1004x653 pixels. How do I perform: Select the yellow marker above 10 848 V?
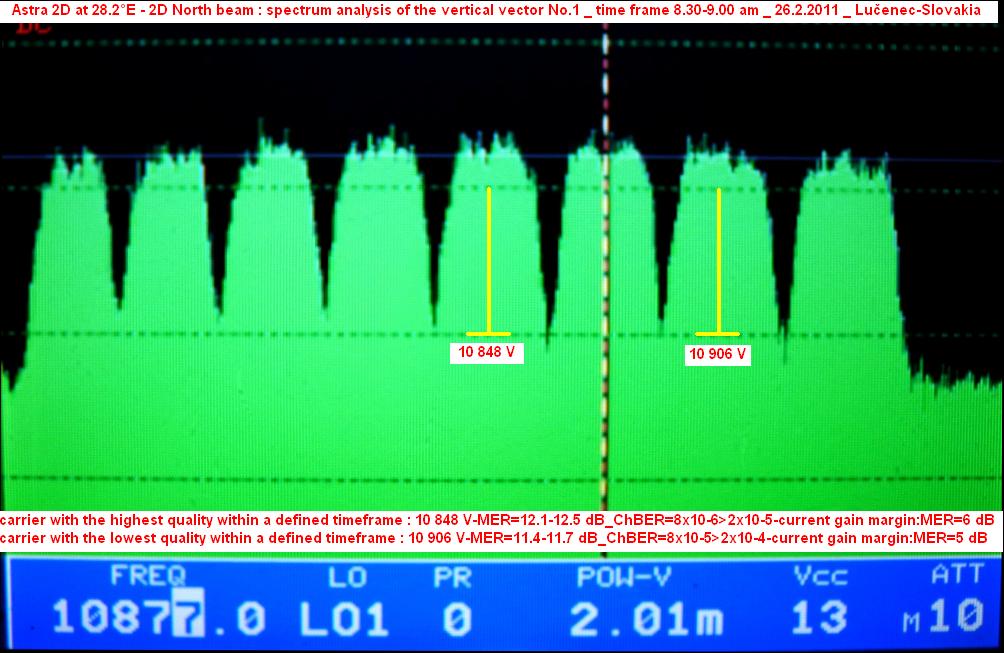[488, 260]
